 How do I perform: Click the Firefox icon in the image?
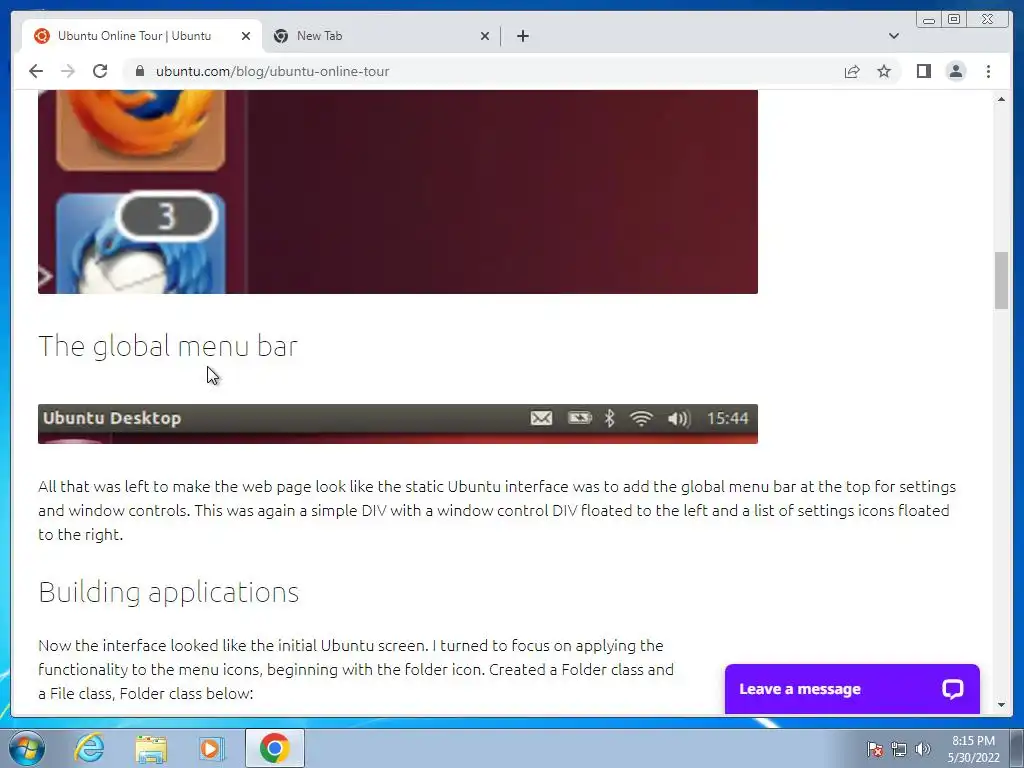click(141, 129)
